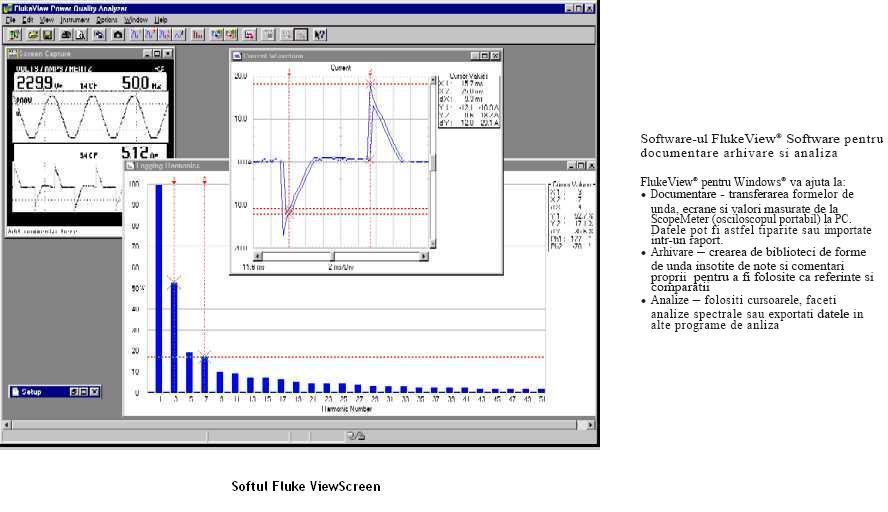The image size is (888, 512).
Task: Click the Setup minimized window title
Action: point(32,391)
